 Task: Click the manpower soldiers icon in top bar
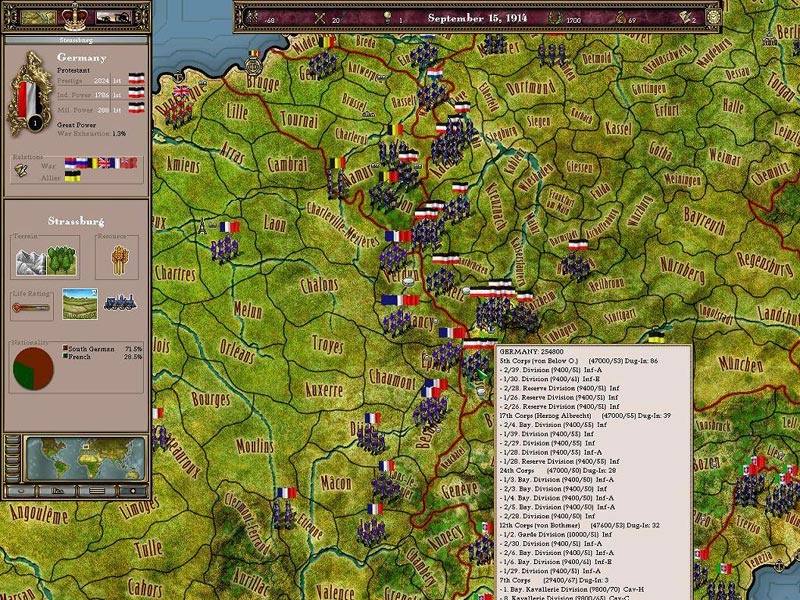[x=253, y=18]
